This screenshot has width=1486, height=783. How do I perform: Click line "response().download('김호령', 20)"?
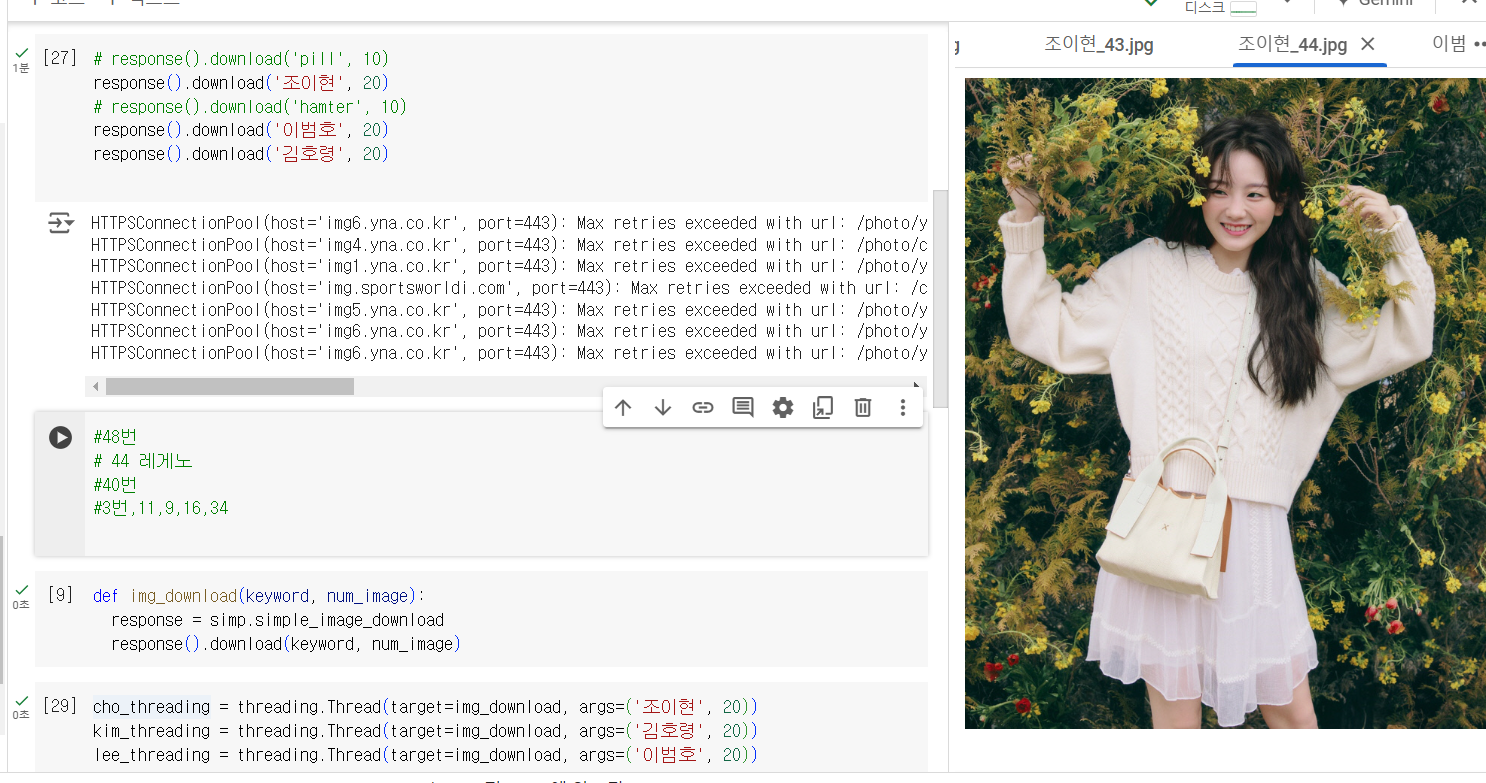(240, 154)
